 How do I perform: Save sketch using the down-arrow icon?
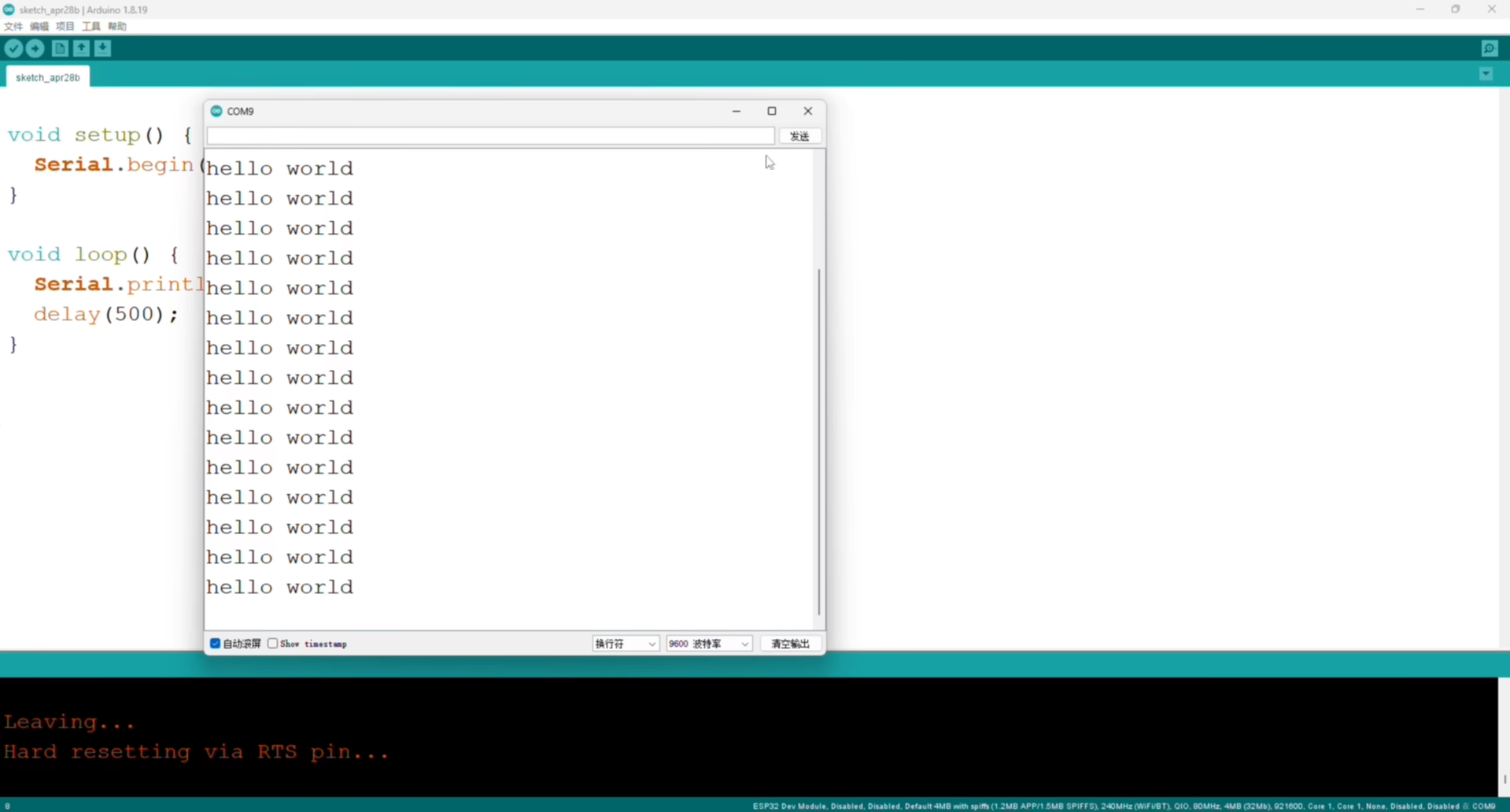coord(103,49)
